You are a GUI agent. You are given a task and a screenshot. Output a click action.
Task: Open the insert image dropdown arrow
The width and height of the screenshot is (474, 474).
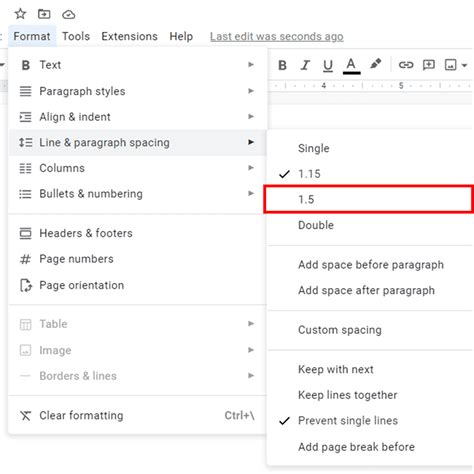click(x=465, y=65)
